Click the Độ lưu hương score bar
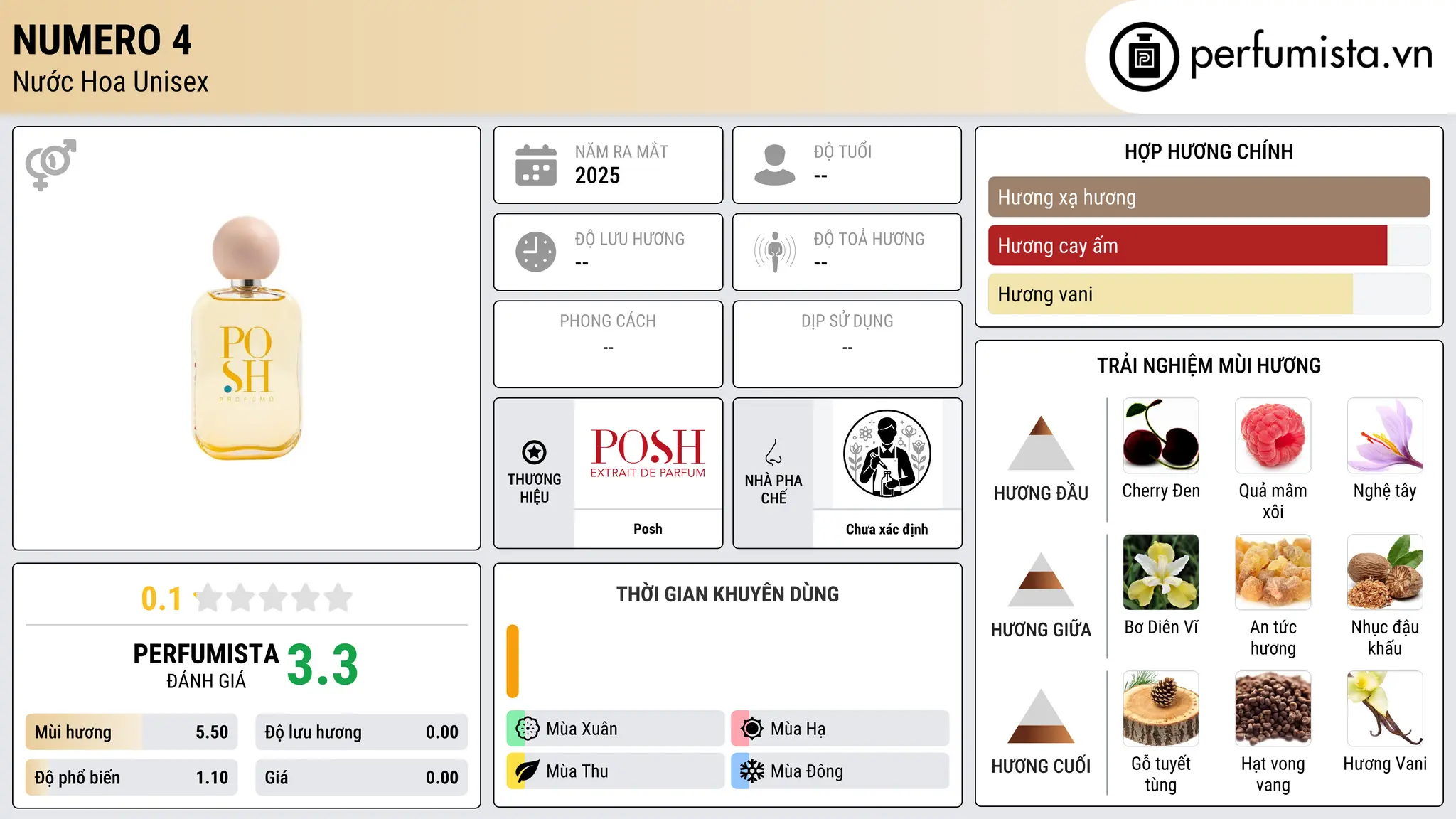This screenshot has width=1456, height=819. (x=362, y=732)
